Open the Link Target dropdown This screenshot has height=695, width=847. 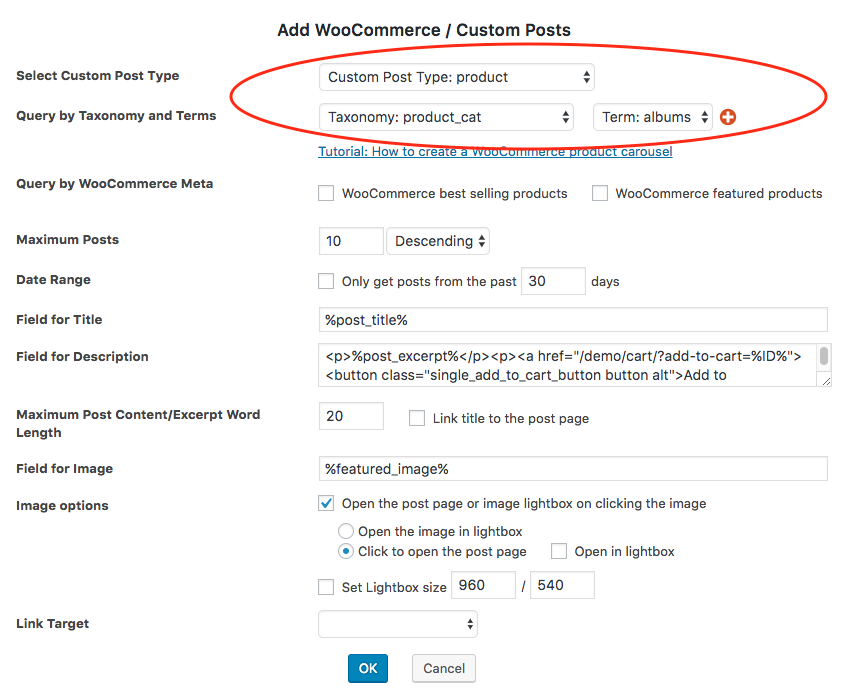(x=398, y=624)
